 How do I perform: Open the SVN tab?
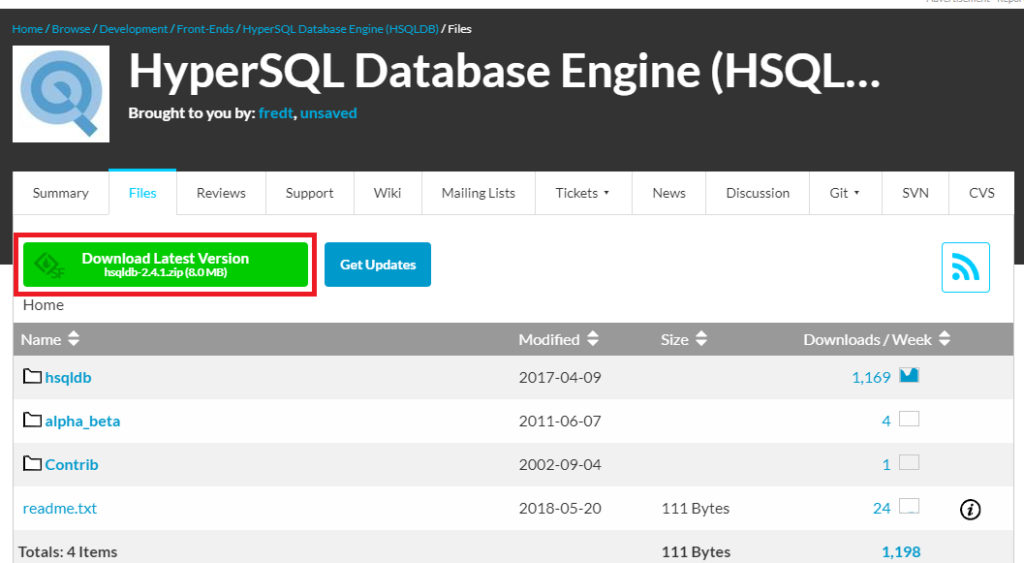915,193
